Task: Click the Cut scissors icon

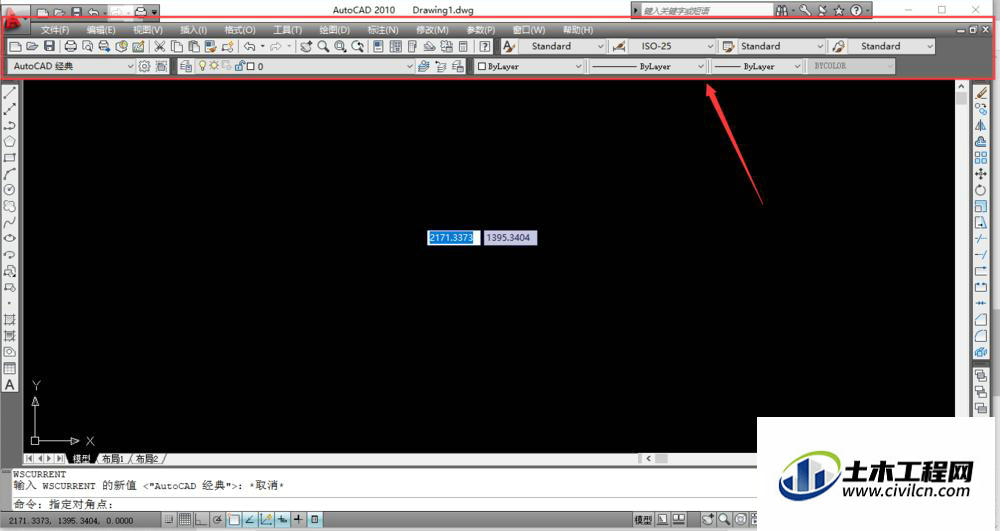Action: 159,47
